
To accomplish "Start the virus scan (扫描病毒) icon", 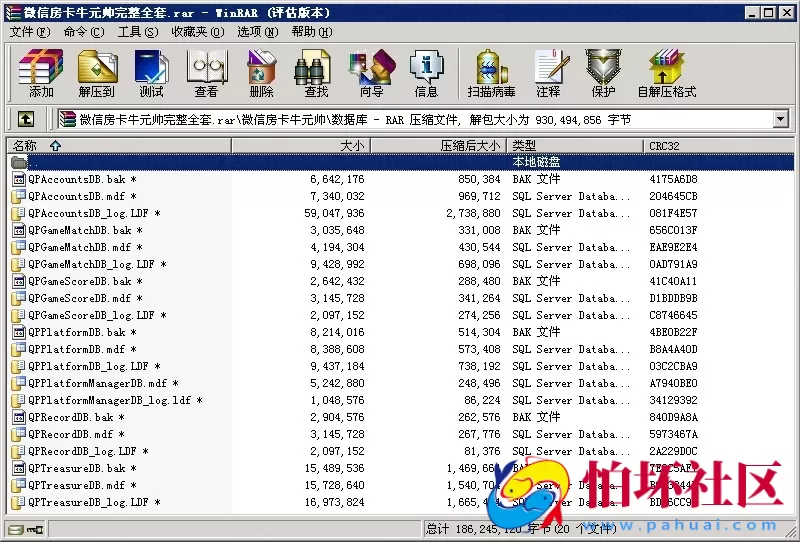I will (491, 73).
